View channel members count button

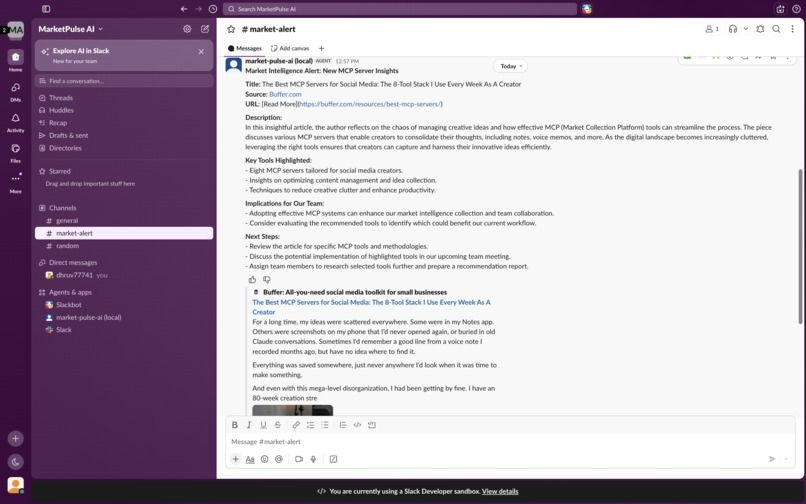point(712,29)
